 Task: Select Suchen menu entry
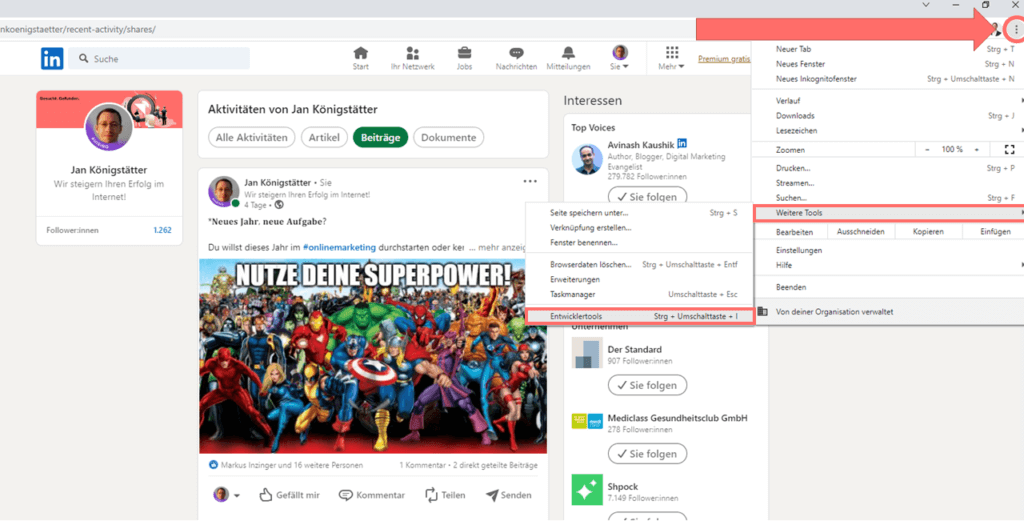pyautogui.click(x=888, y=198)
